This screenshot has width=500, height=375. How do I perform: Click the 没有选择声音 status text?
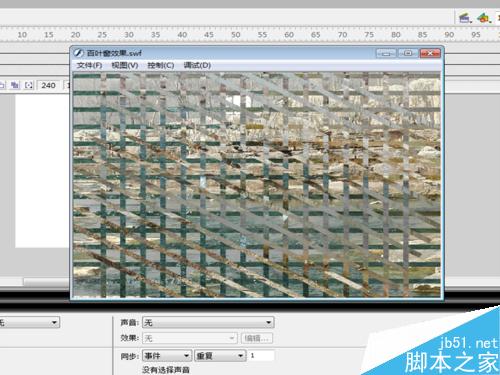(166, 370)
